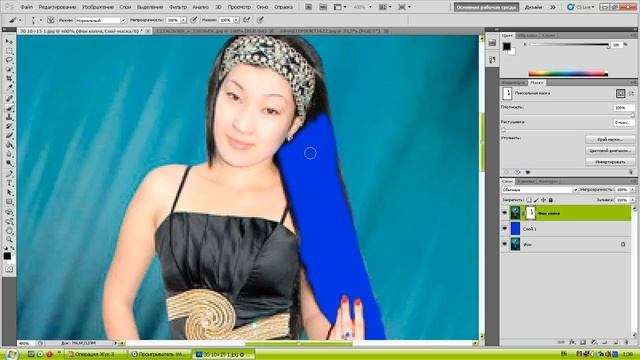
Task: Select pixel mask button in Masks panel
Action: pos(620,93)
